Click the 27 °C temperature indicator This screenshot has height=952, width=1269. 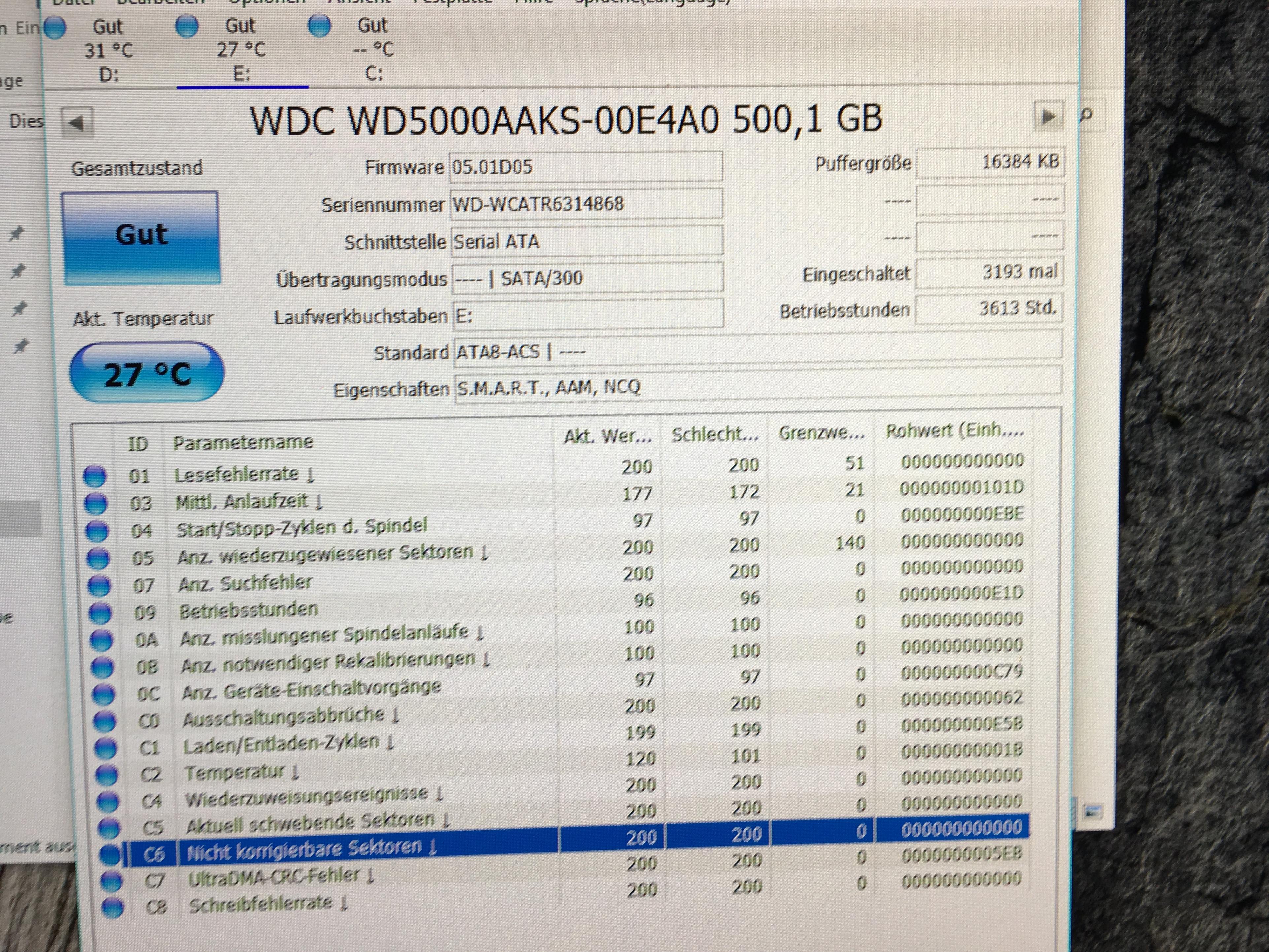[147, 374]
